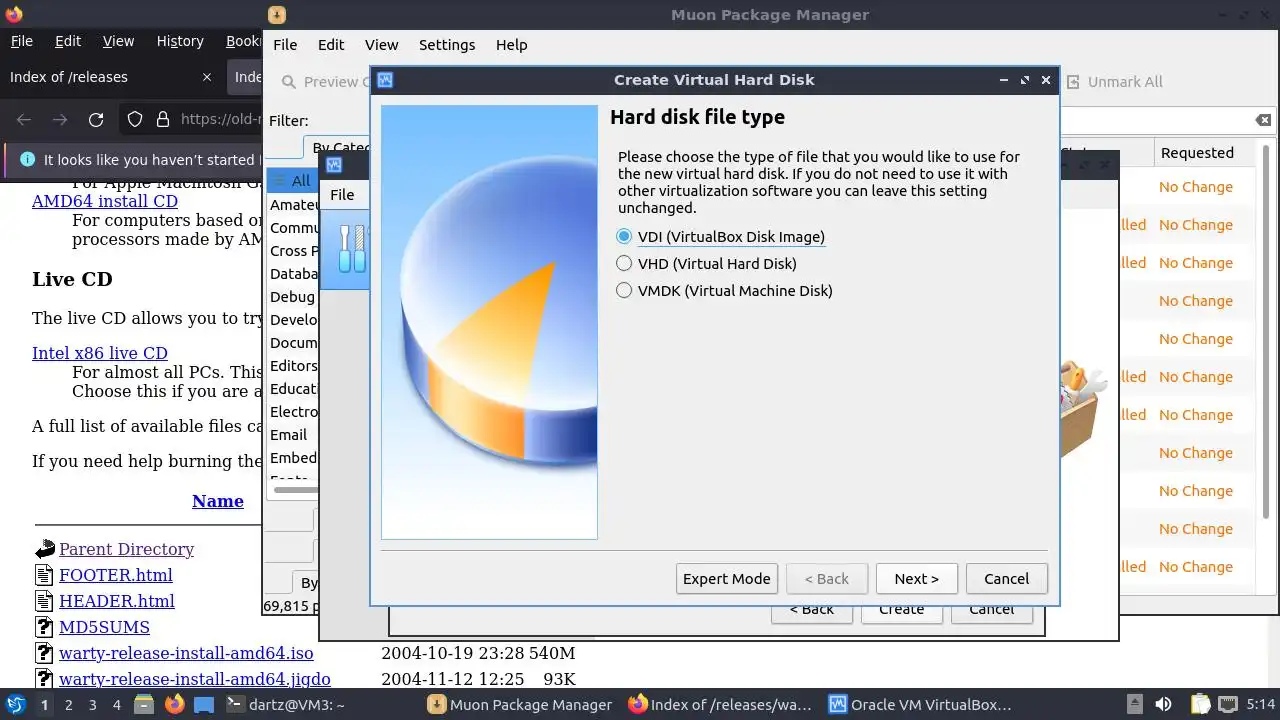Switch dialog to Expert Mode
1280x720 pixels.
coord(726,579)
